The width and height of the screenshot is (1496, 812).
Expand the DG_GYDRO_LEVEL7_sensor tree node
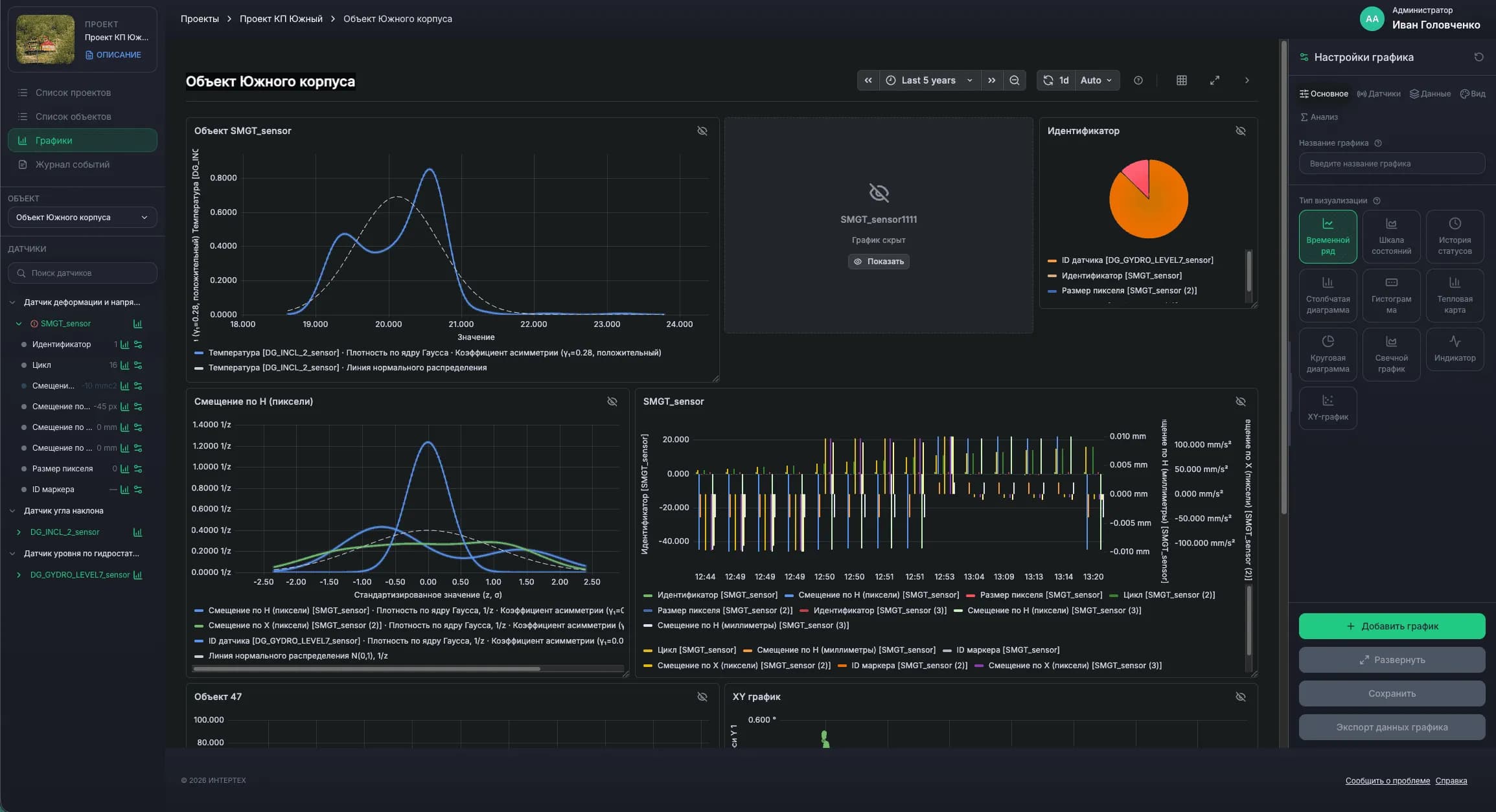coord(18,575)
